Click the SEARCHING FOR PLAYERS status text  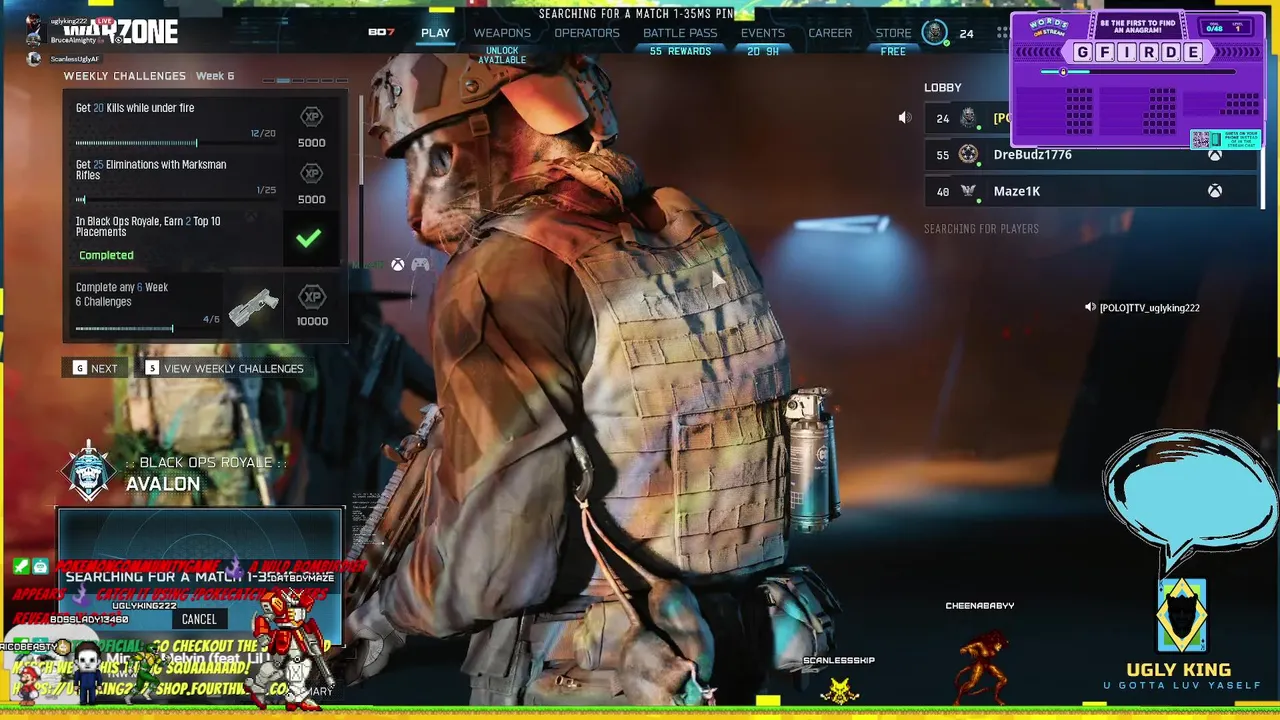(x=981, y=229)
